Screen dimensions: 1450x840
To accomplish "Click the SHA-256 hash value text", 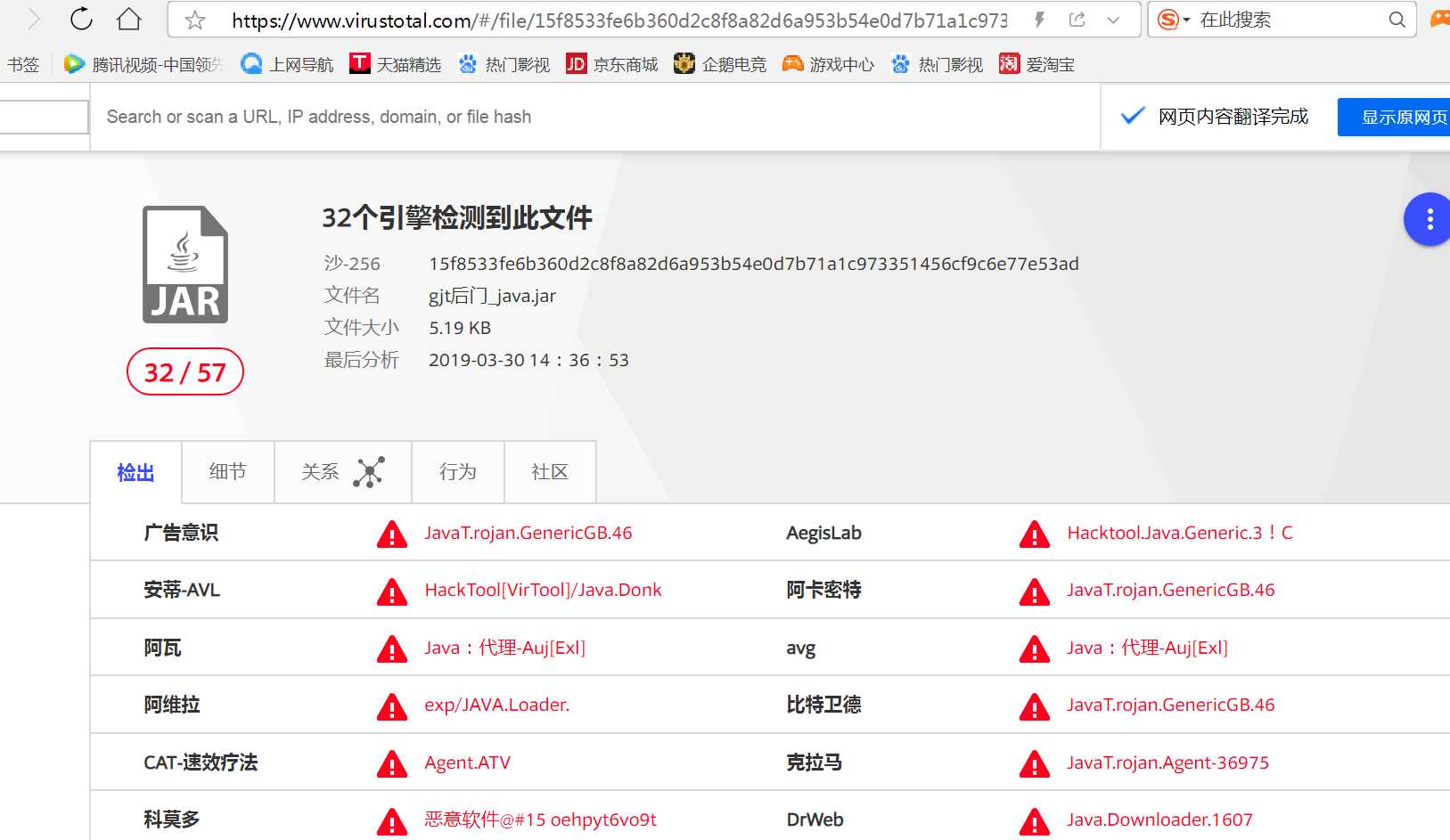I will point(754,264).
